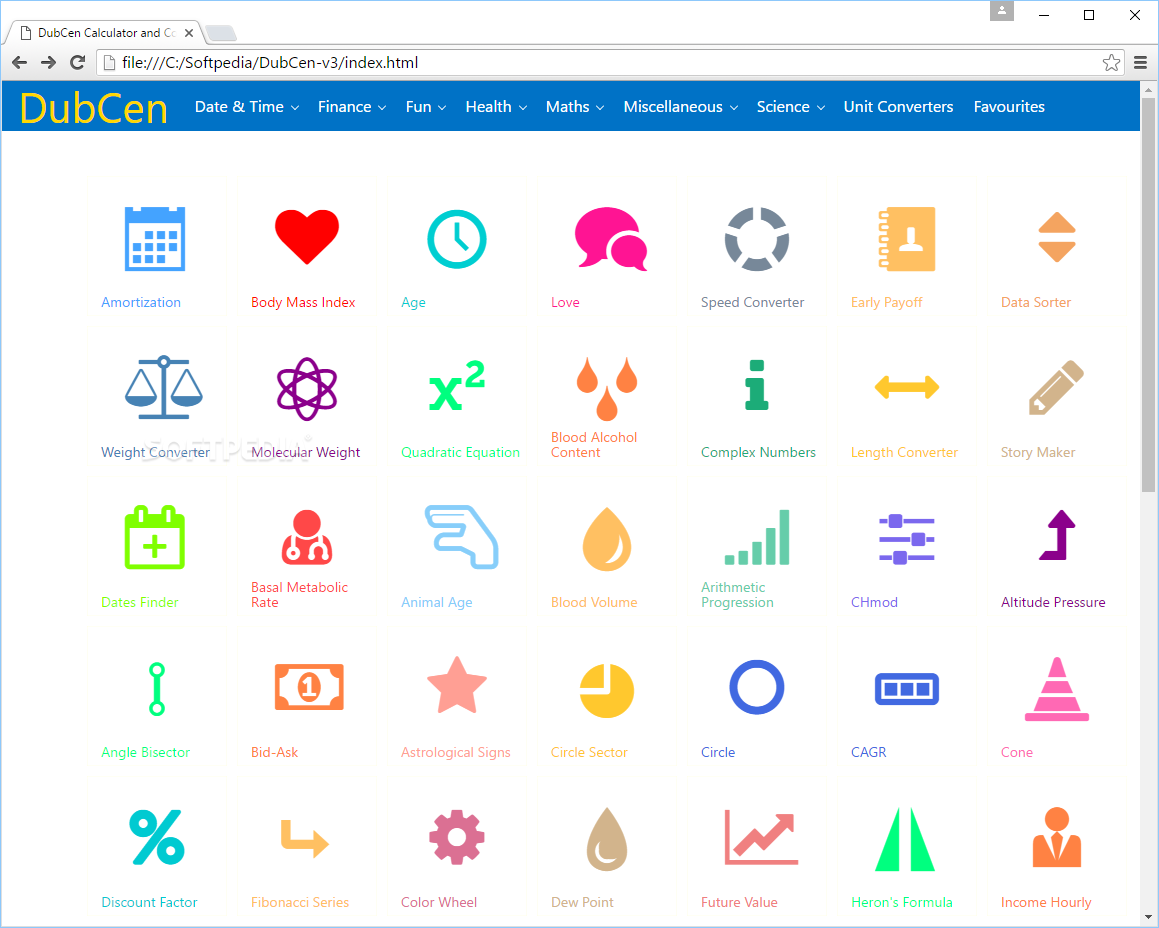Open the Altitude Pressure arrow icon
Image resolution: width=1159 pixels, height=928 pixels.
(1057, 535)
